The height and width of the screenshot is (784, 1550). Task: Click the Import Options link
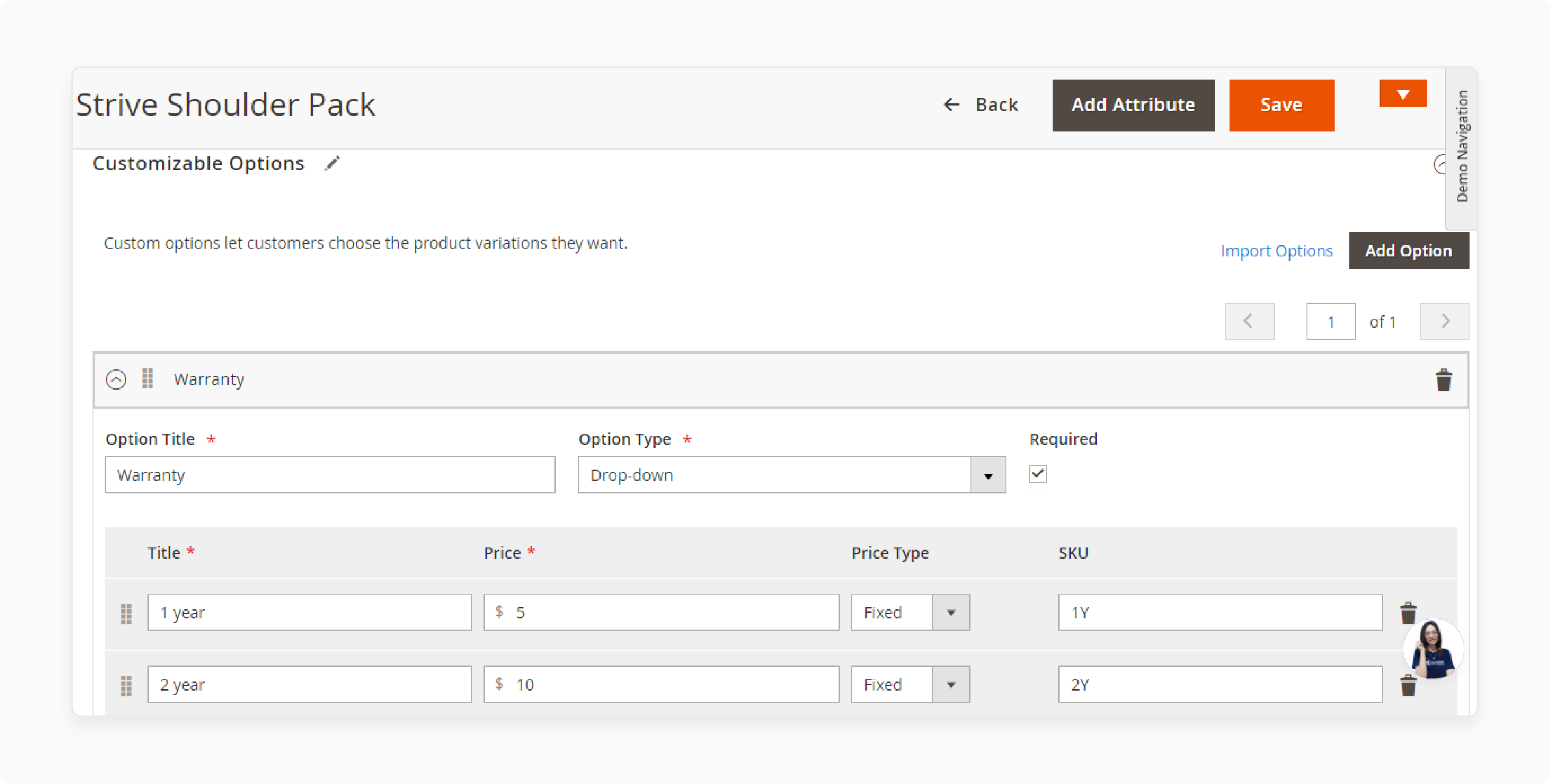1277,250
